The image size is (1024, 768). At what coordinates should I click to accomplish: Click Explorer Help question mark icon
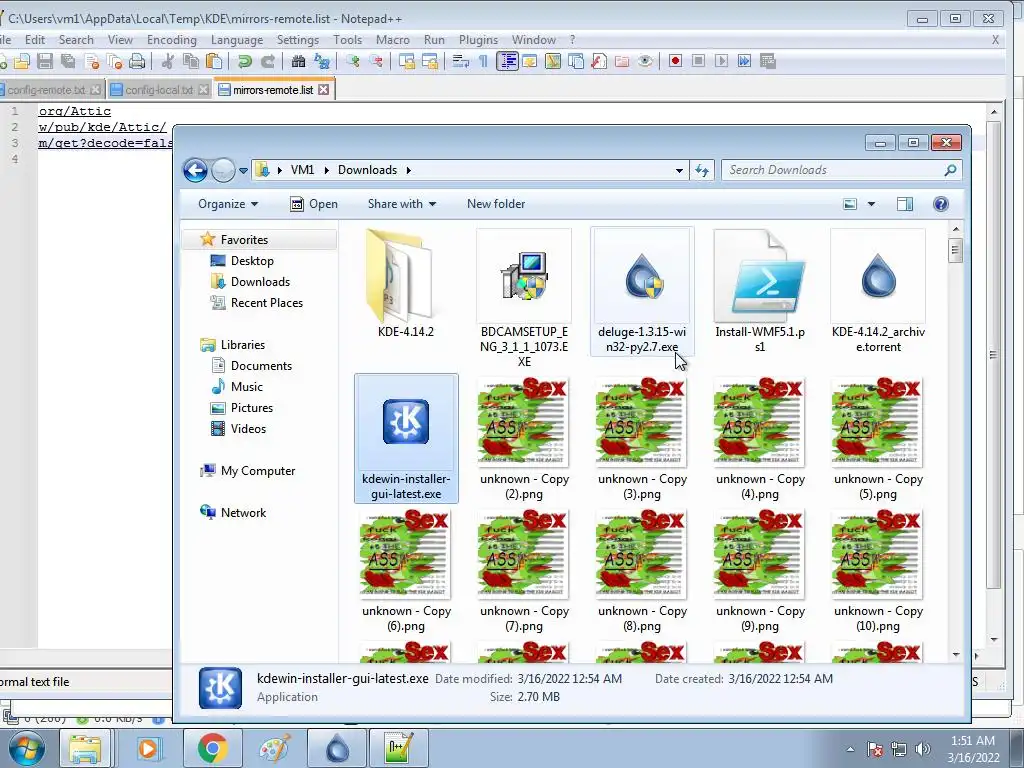[940, 204]
